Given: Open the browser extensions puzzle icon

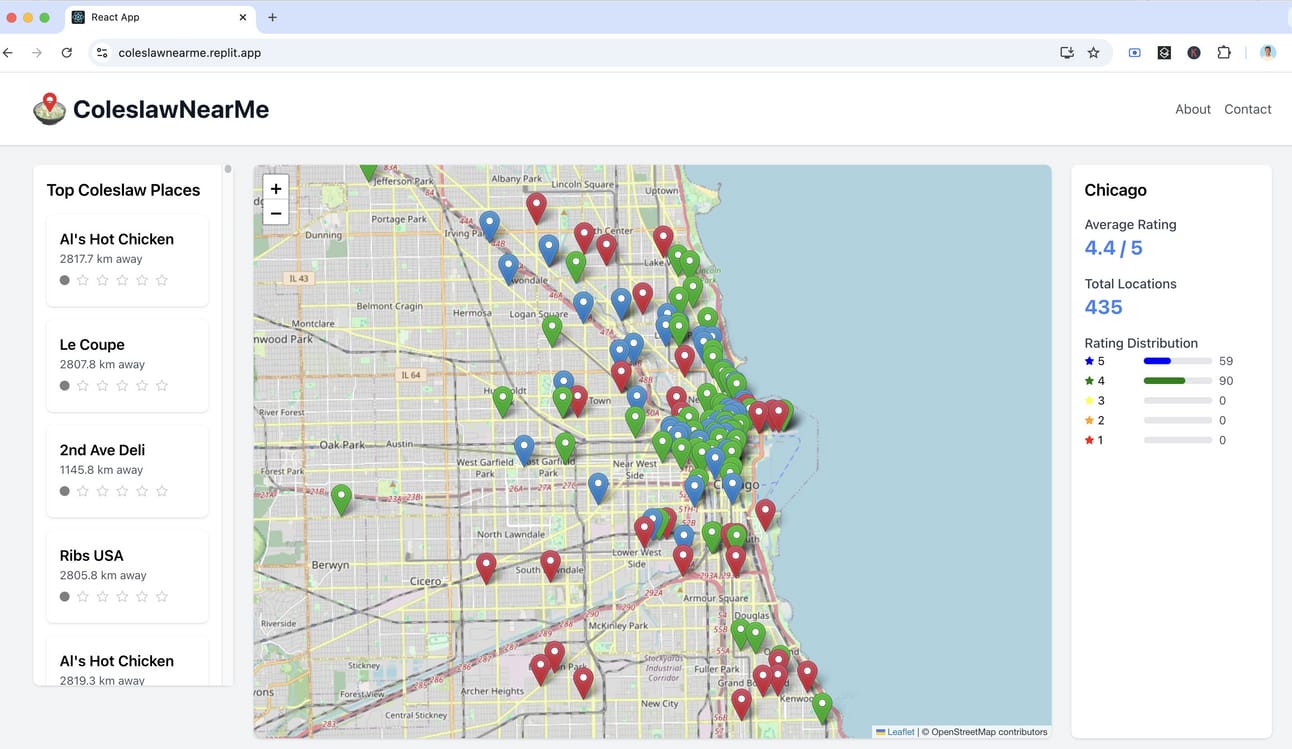Looking at the screenshot, I should 1223,53.
